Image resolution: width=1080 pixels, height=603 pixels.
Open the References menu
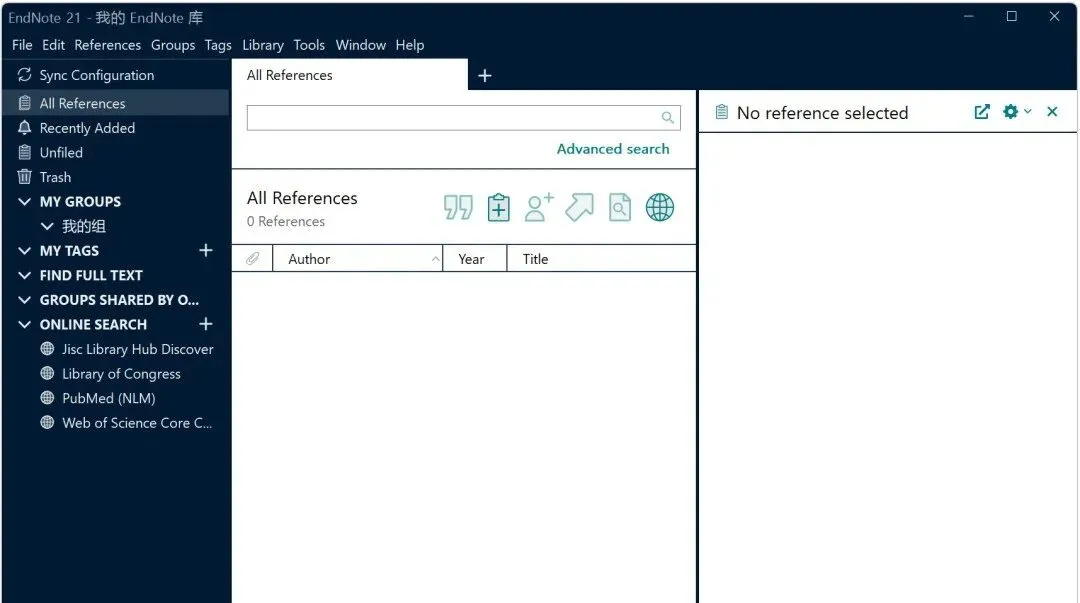click(107, 45)
